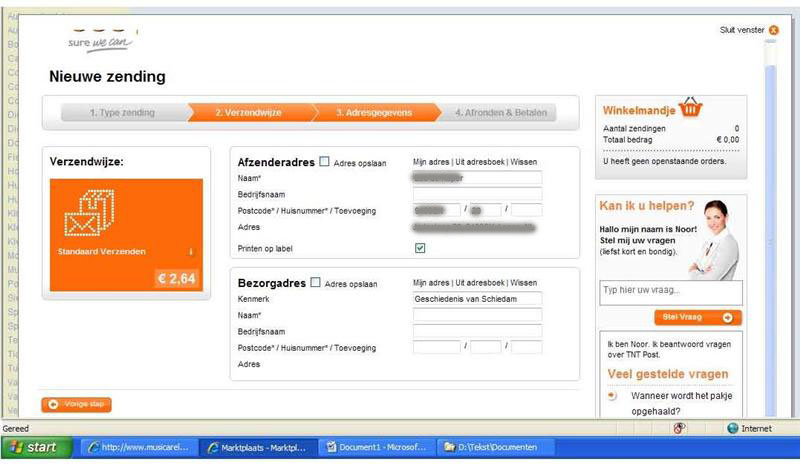The height and width of the screenshot is (464, 800).
Task: Click the info icon beside Standaard Verzenden
Action: coord(190,251)
